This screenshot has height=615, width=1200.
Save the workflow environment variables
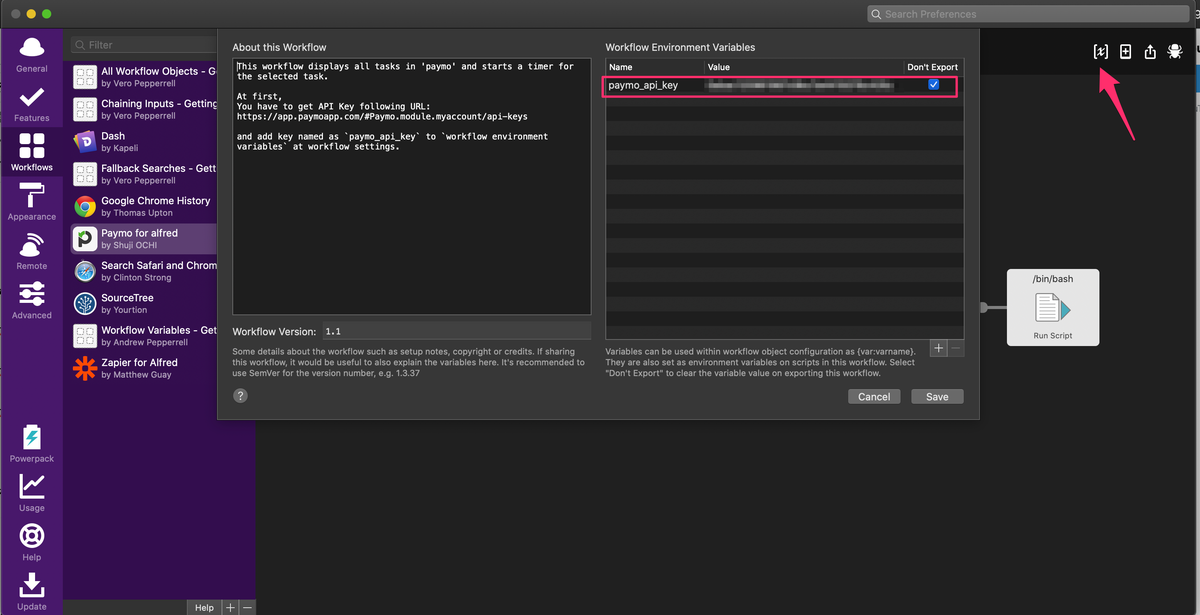(x=937, y=397)
